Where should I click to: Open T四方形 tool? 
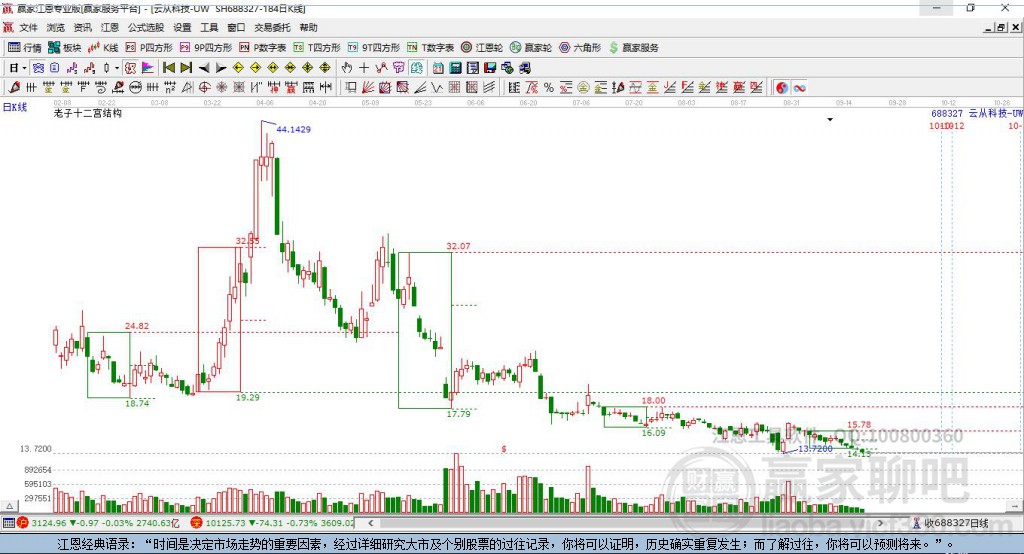(317, 48)
